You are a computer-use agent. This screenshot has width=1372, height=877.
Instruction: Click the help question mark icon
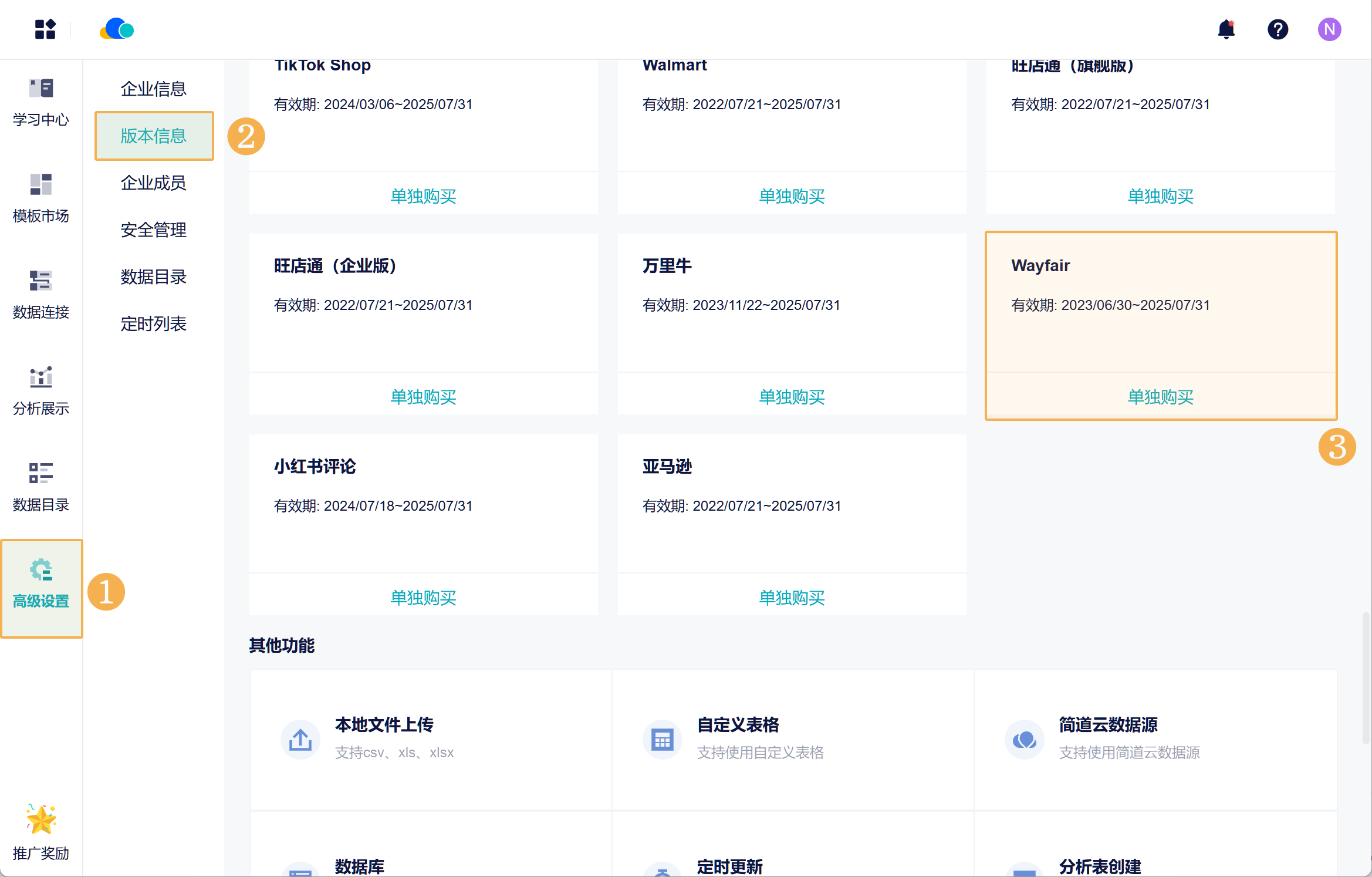1278,29
